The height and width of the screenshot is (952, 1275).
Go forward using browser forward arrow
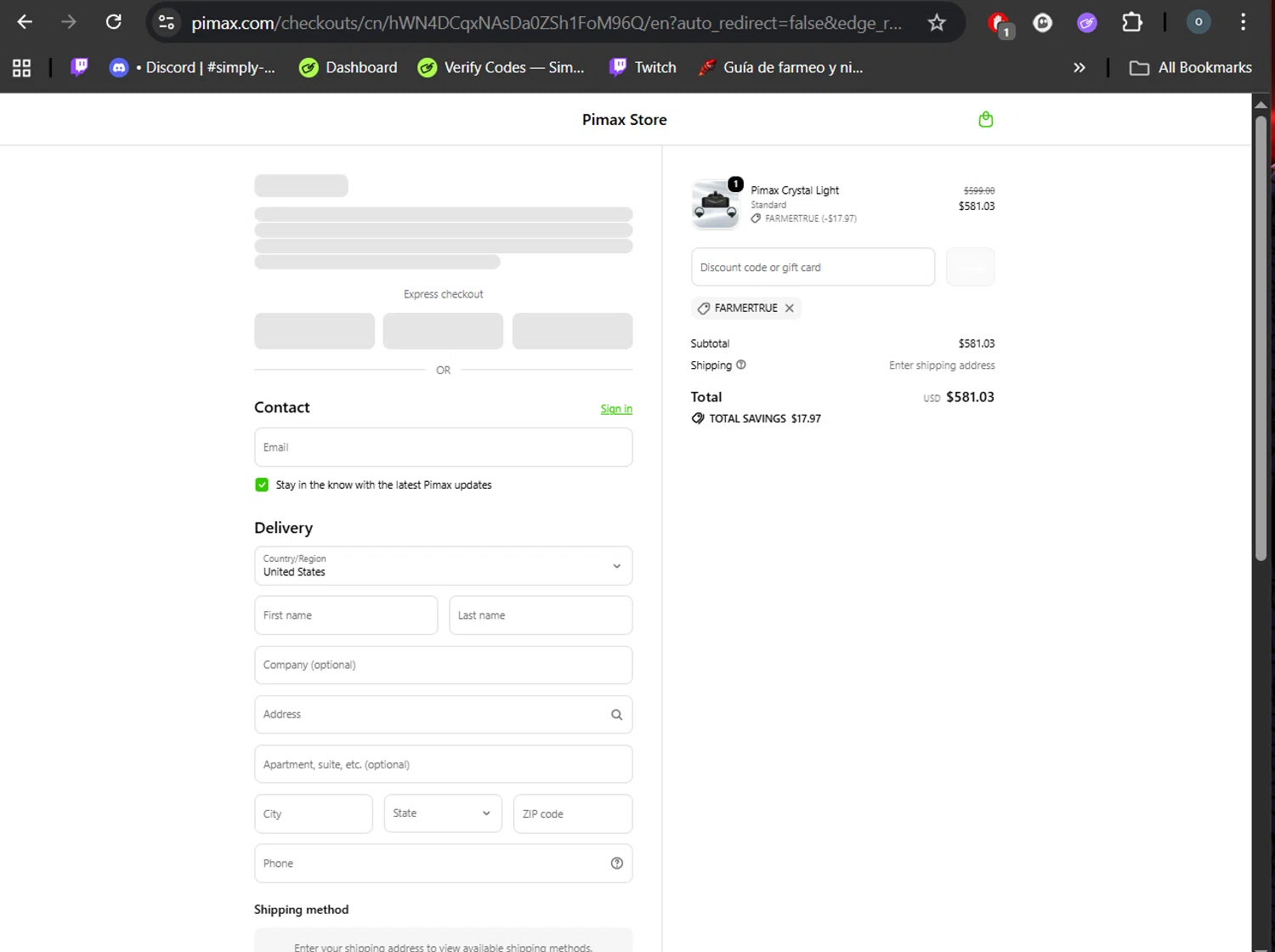(x=69, y=22)
